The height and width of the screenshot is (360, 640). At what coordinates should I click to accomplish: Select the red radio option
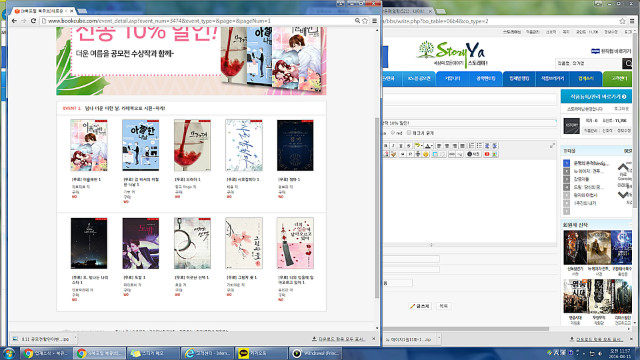[x=393, y=133]
